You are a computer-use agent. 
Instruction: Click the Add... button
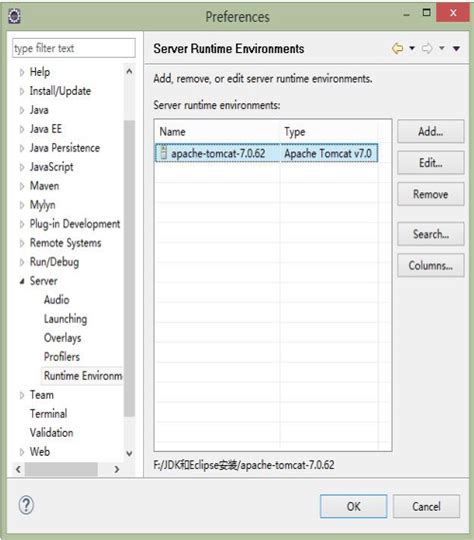point(431,131)
